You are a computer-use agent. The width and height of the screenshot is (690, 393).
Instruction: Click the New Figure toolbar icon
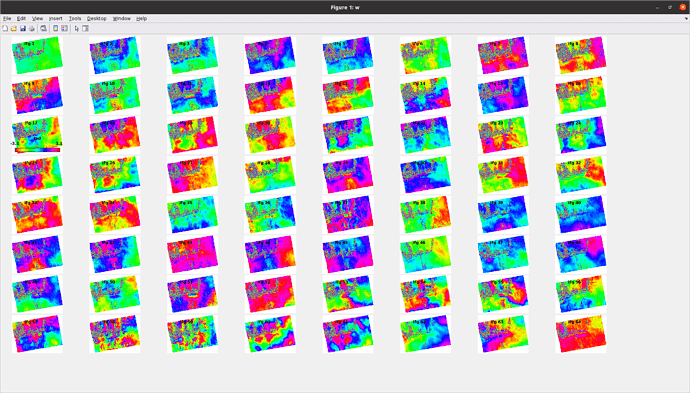5,29
